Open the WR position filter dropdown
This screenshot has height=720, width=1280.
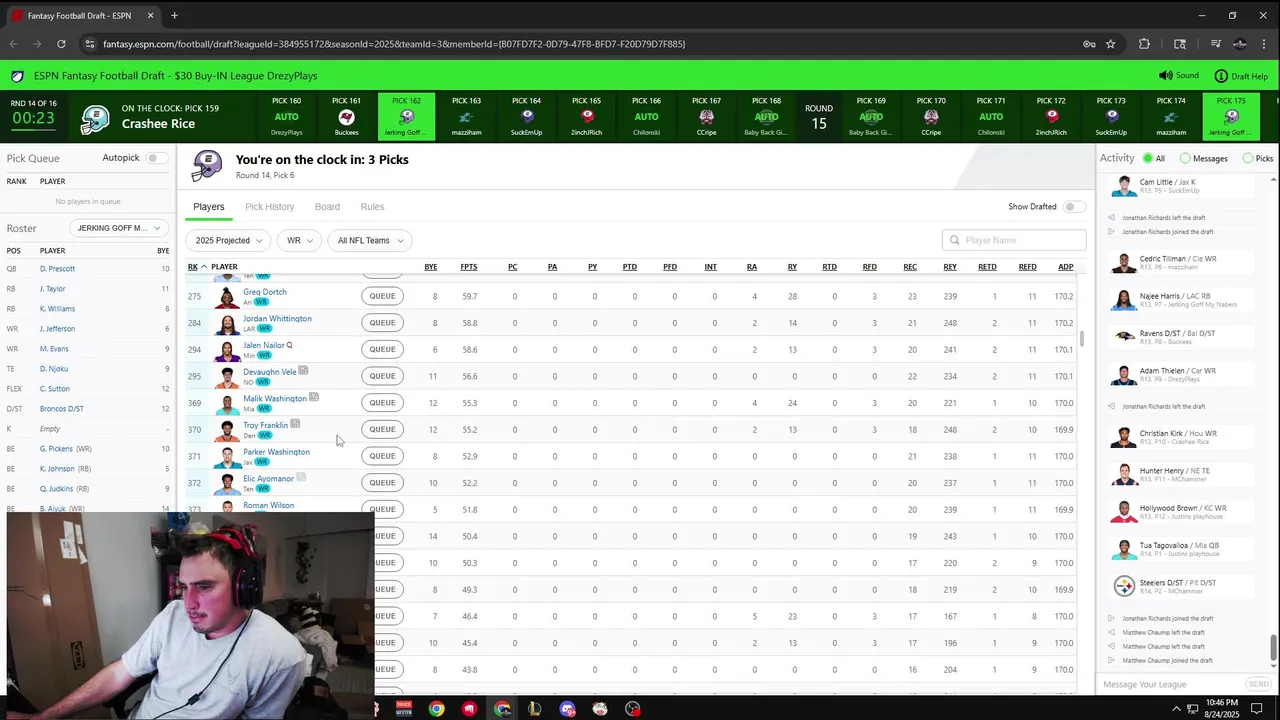pos(299,240)
